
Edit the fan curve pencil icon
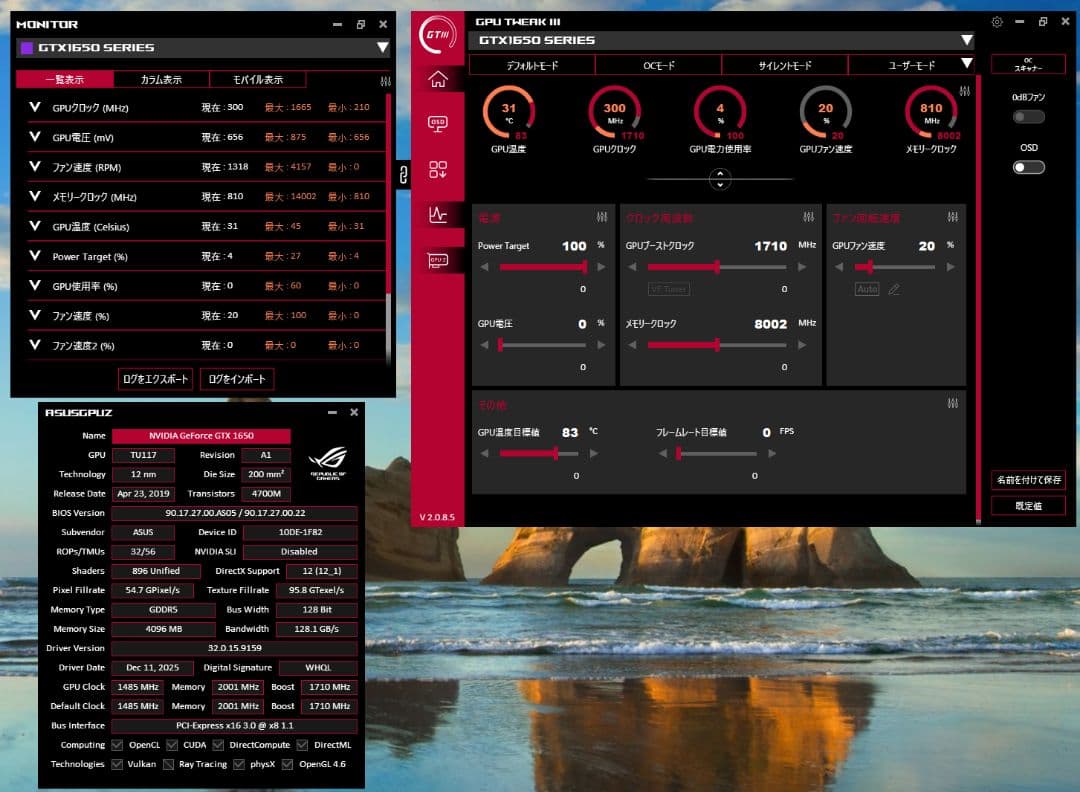[894, 289]
